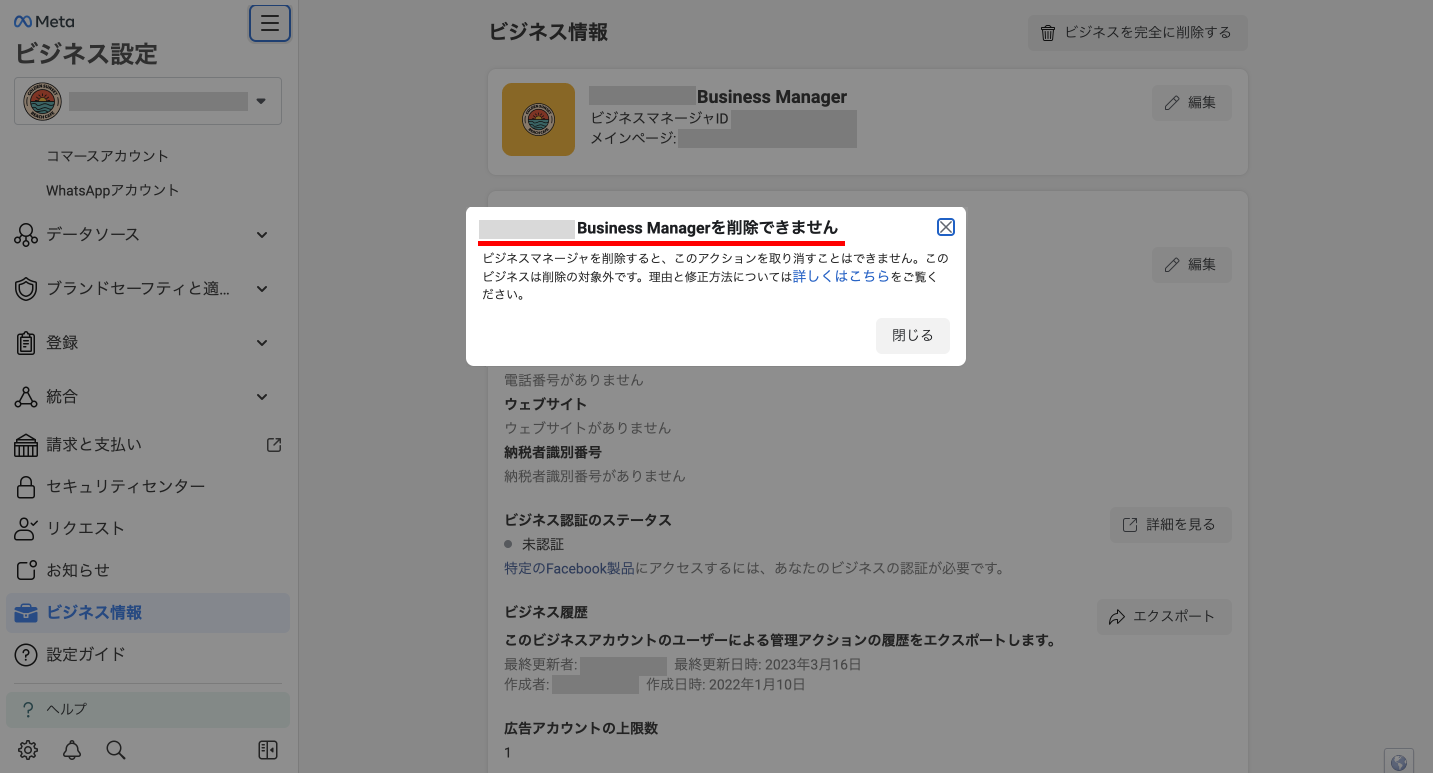
Task: Click the 広告アカウントの上限数 label
Action: click(x=581, y=729)
